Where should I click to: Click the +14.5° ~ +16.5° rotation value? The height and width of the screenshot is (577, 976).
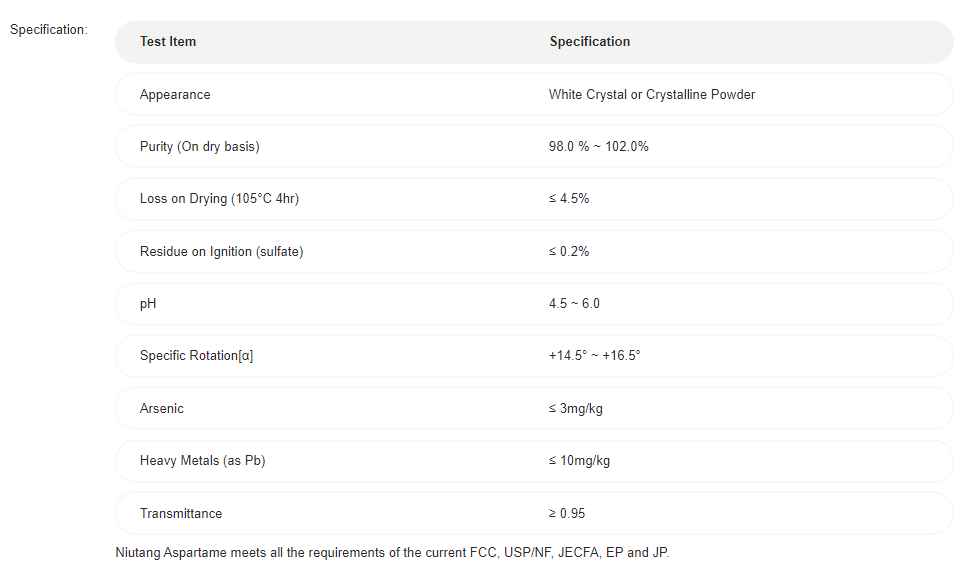pos(594,356)
